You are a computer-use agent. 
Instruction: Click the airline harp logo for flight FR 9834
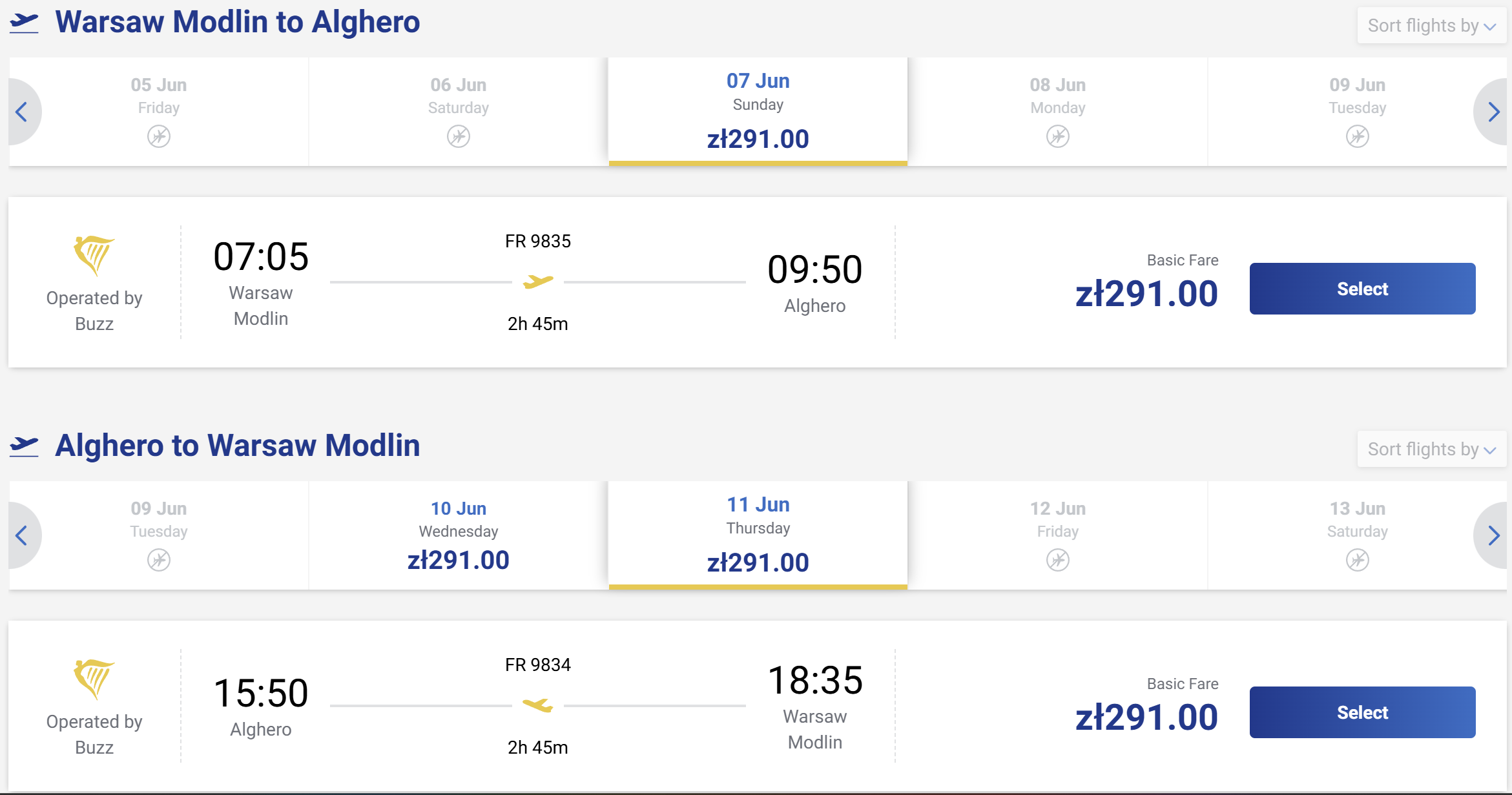point(94,679)
